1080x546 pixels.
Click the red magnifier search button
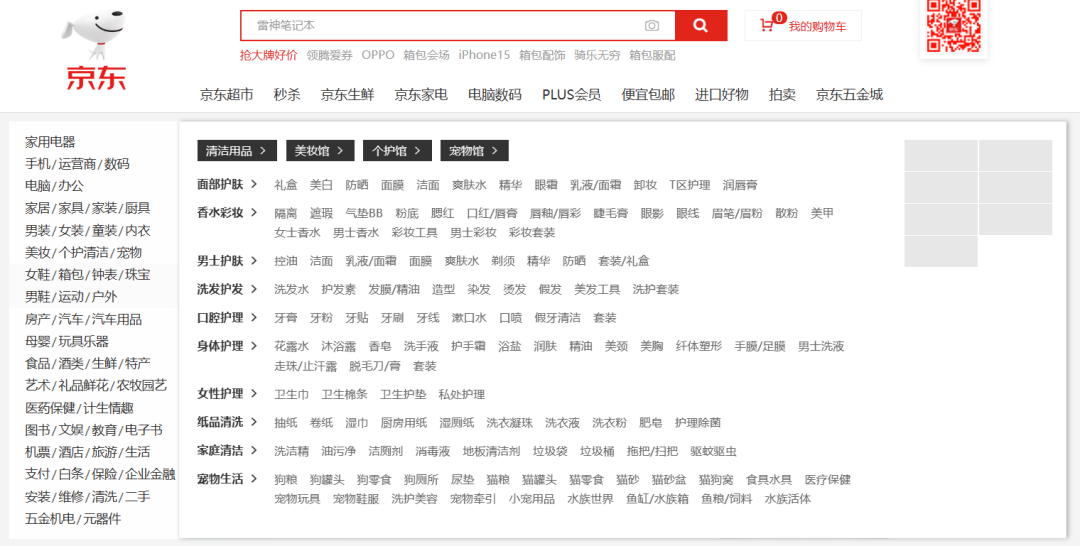point(700,25)
